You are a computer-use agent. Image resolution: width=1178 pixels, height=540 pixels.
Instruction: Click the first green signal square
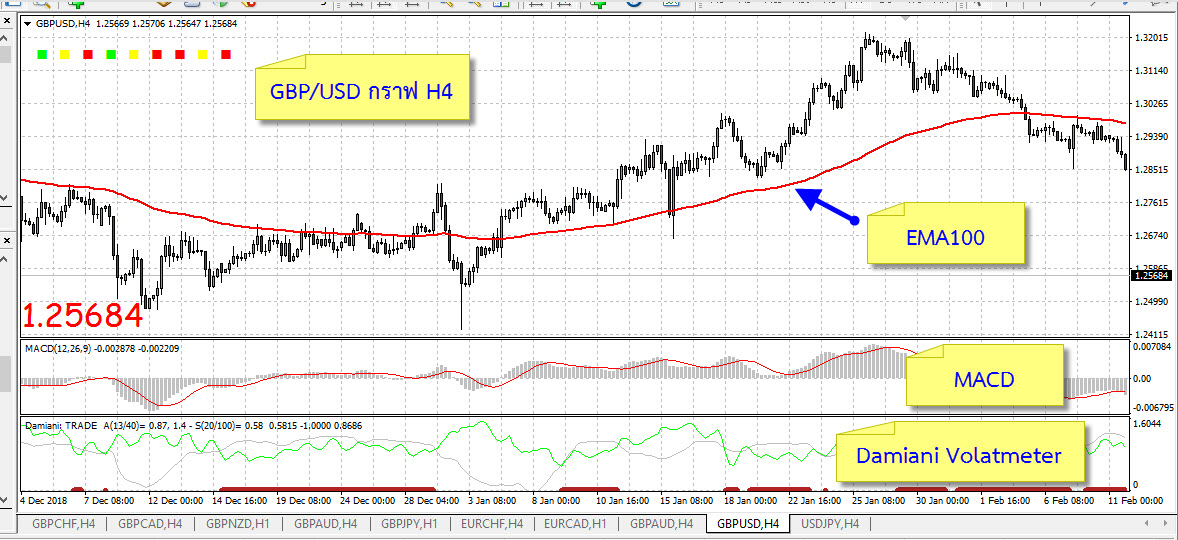click(40, 53)
